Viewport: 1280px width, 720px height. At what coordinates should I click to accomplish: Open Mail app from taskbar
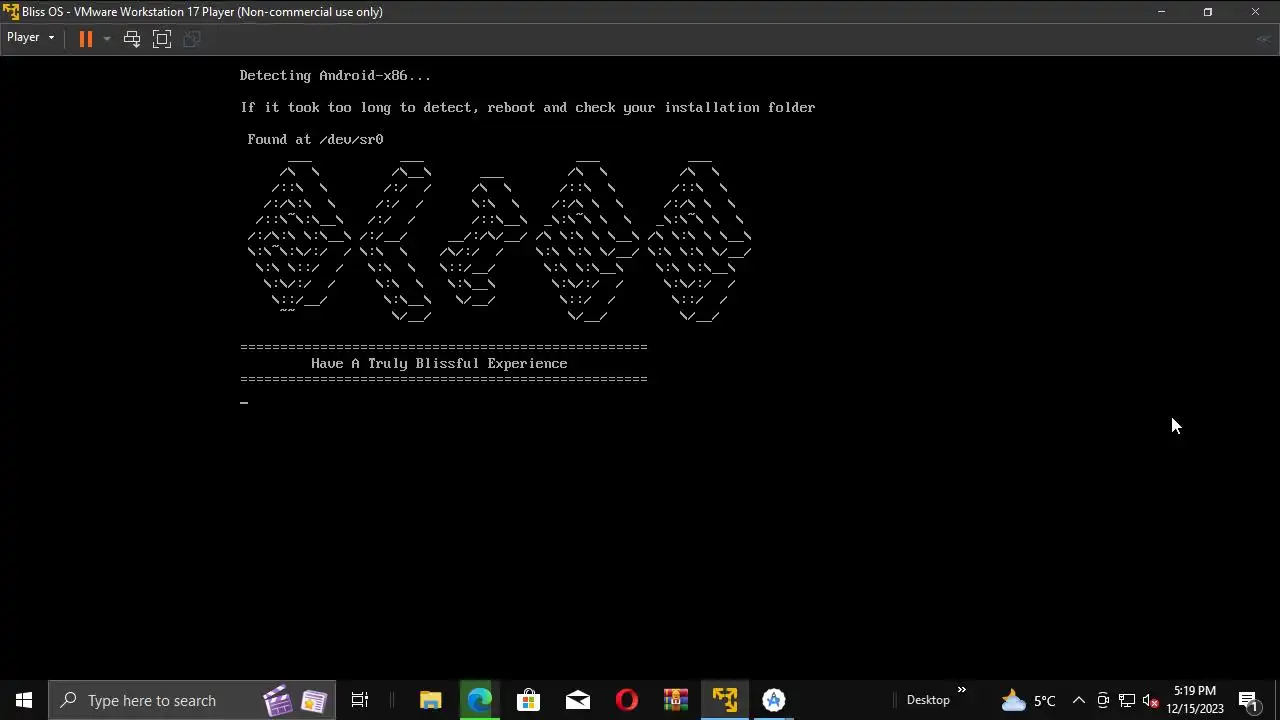pos(577,700)
